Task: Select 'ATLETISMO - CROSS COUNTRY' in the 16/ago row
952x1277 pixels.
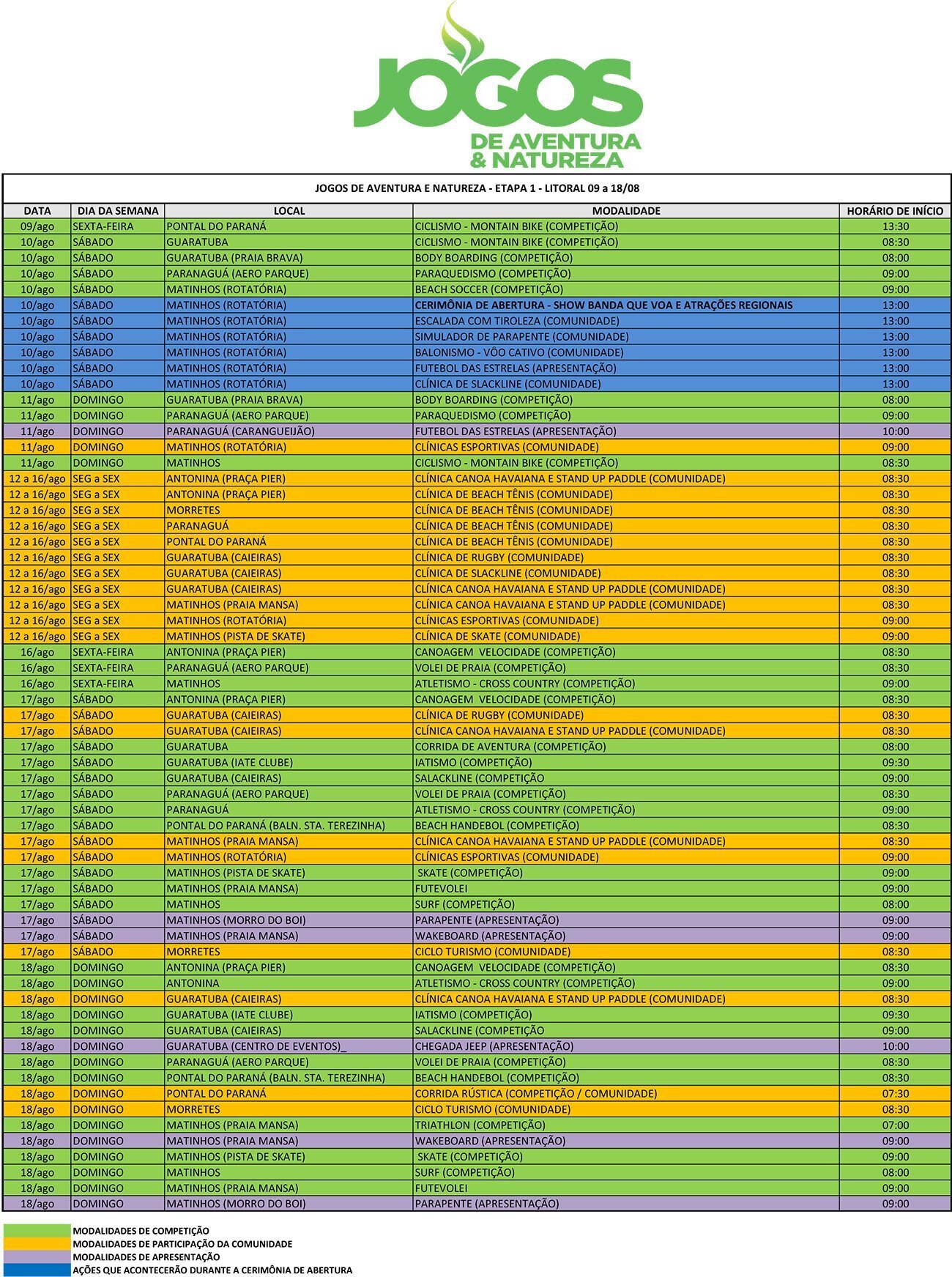Action: pyautogui.click(x=626, y=684)
